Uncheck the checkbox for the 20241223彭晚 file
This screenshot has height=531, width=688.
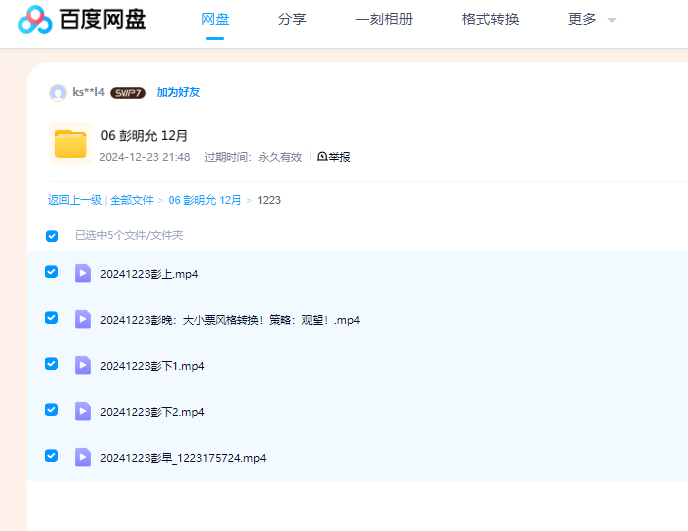[51, 318]
